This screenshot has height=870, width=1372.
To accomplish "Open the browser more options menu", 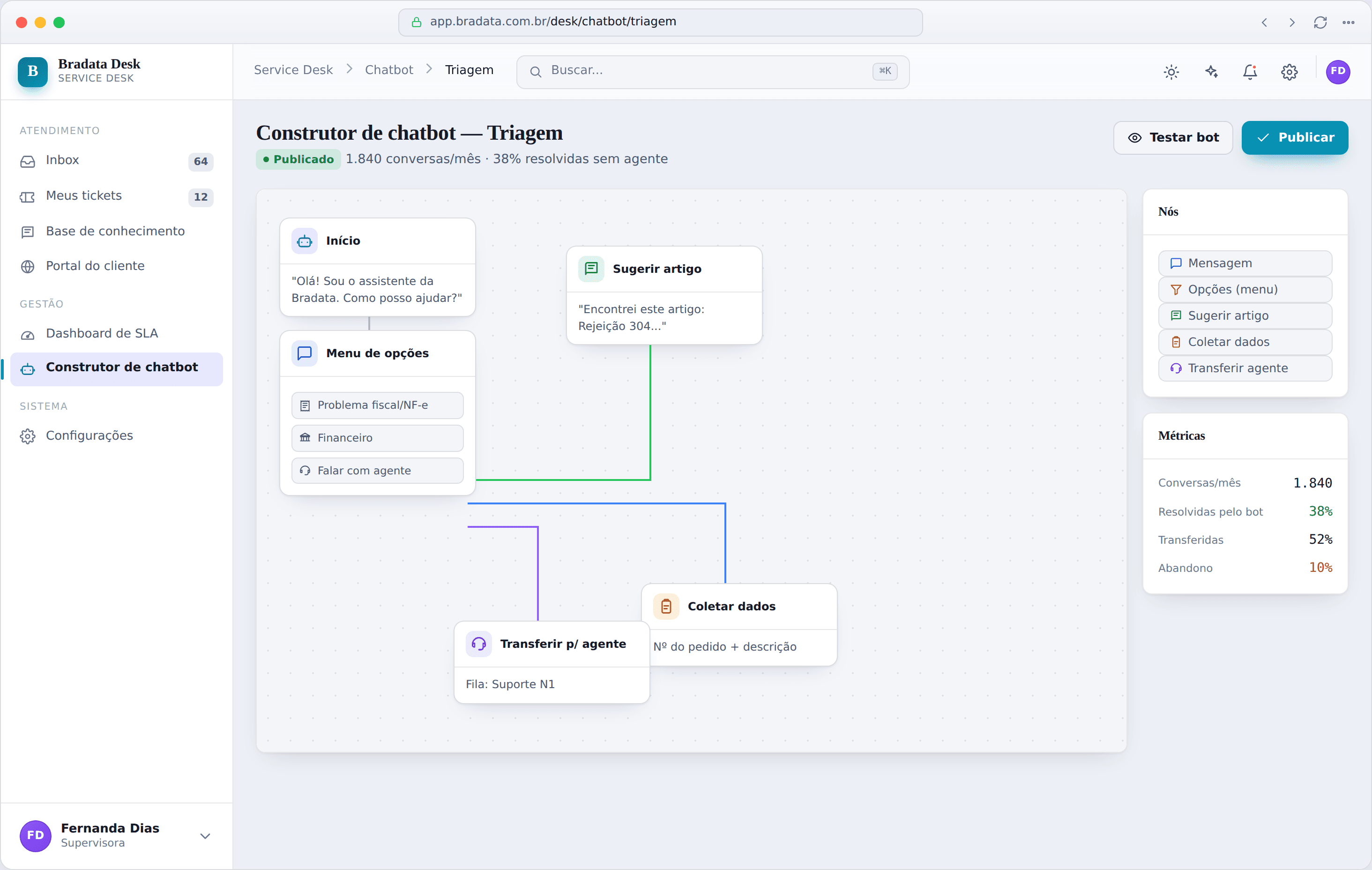I will (1348, 22).
